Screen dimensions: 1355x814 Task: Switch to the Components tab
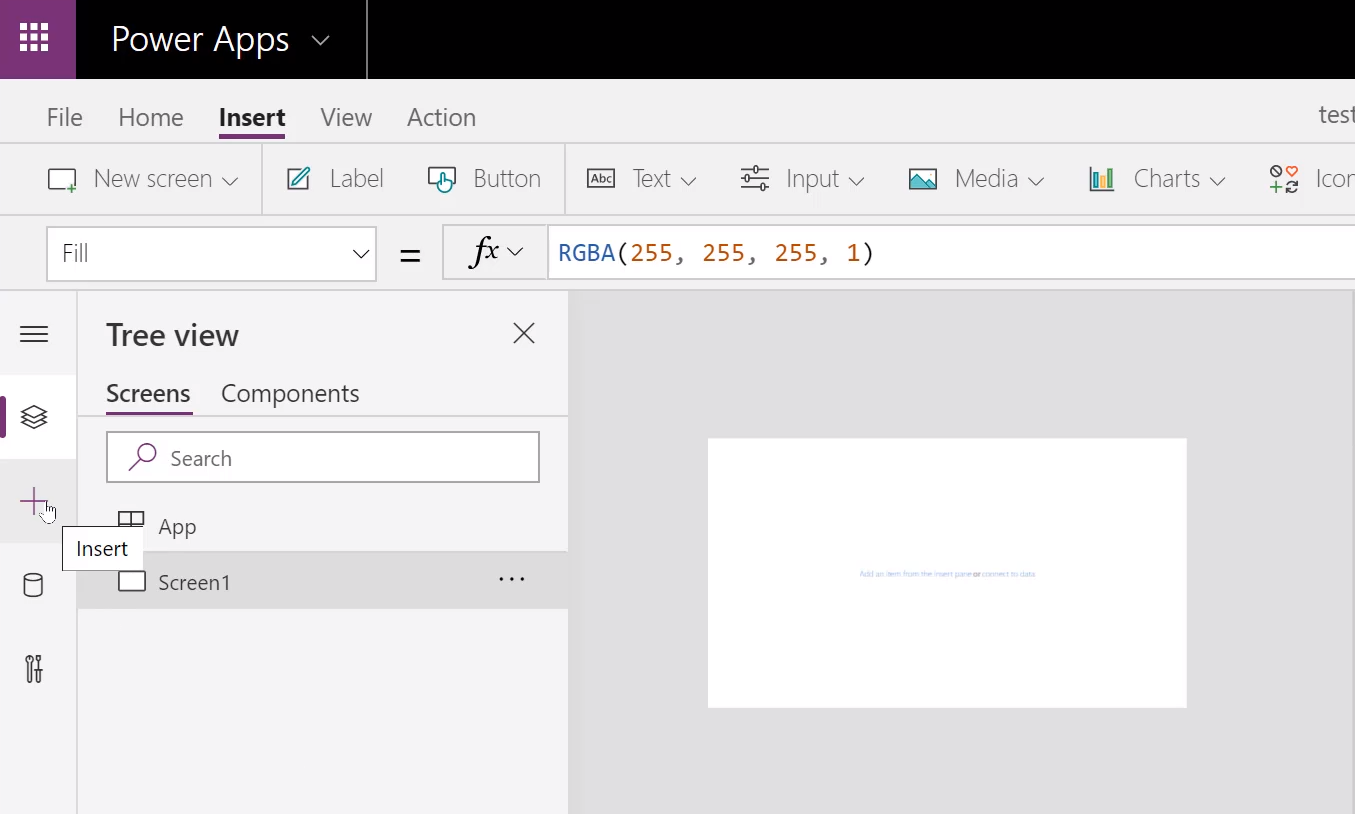[x=290, y=394]
